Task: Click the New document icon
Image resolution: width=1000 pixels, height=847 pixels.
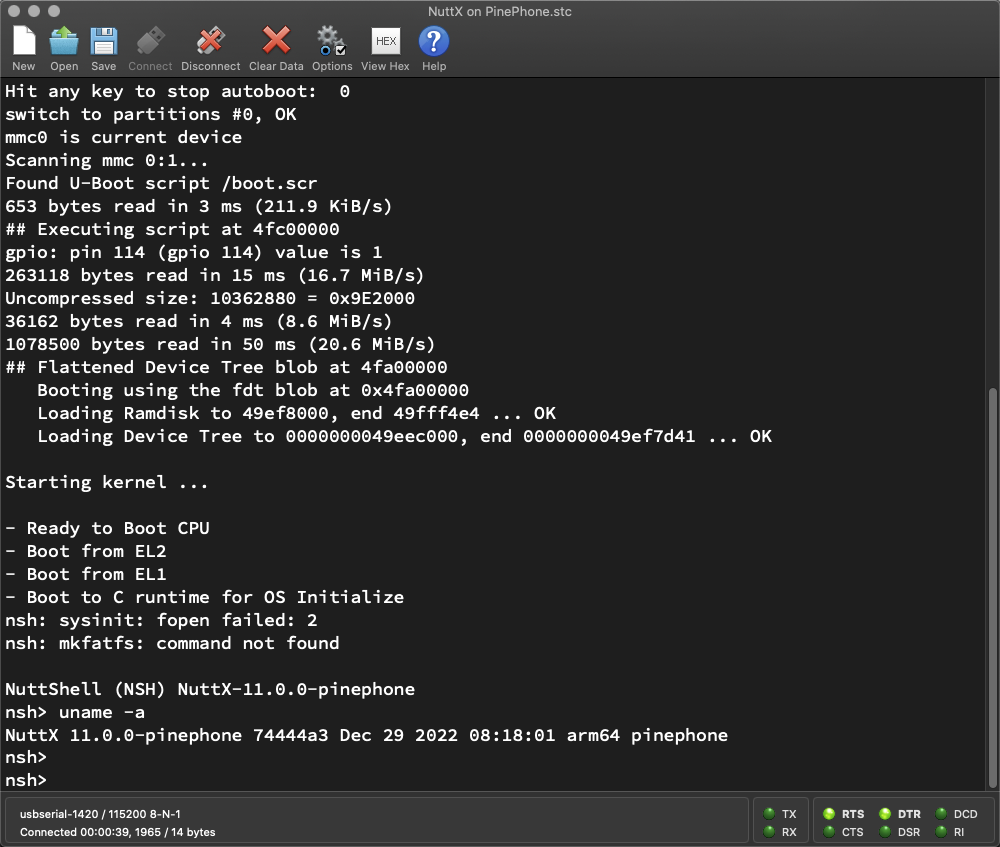Action: pos(24,42)
